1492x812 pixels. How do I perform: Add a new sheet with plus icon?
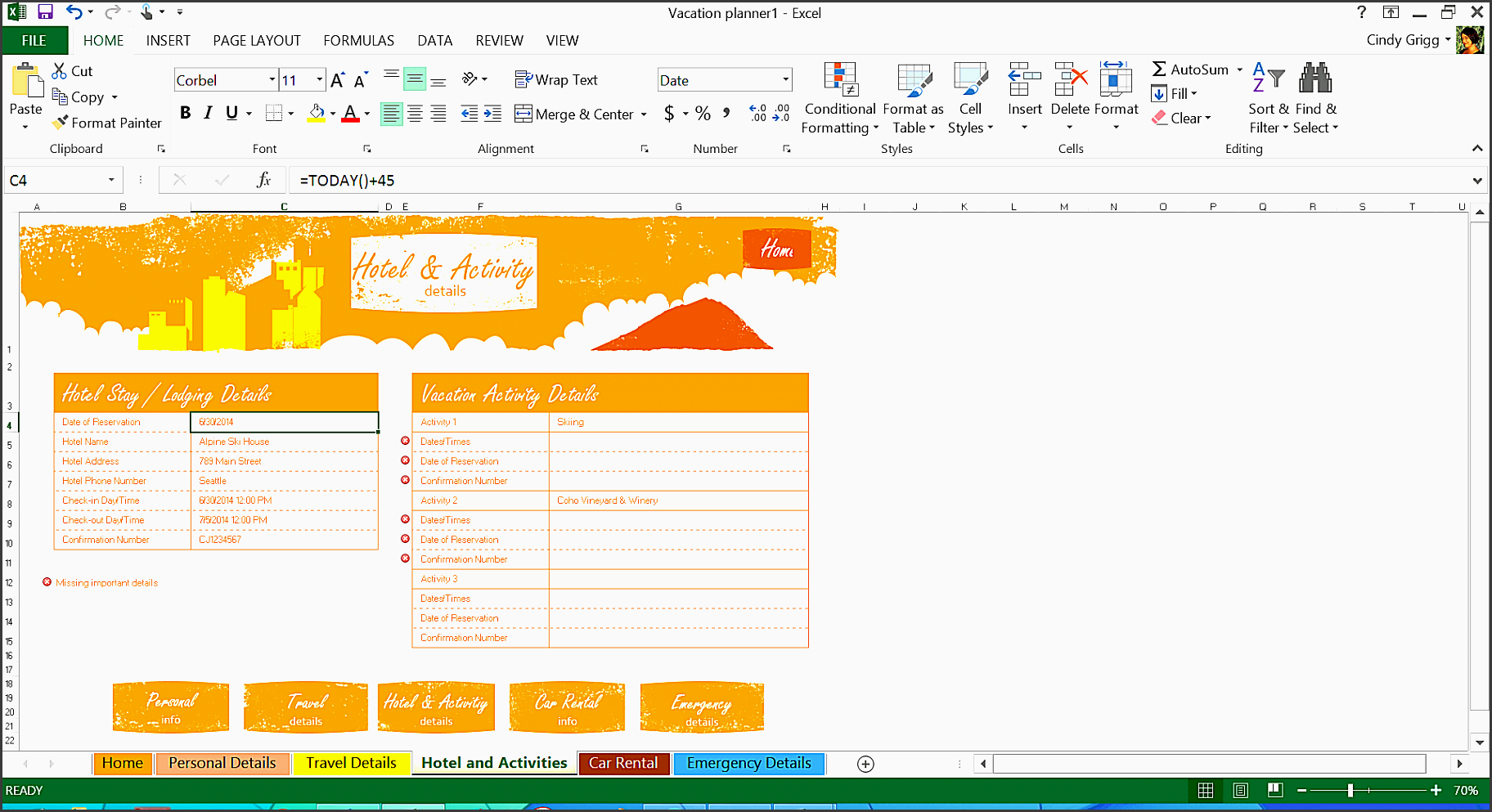tap(865, 764)
